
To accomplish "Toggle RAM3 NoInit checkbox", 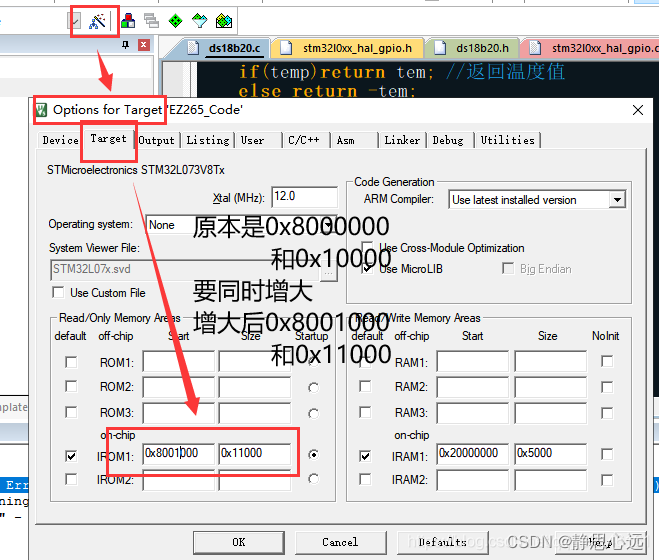I will pos(607,413).
